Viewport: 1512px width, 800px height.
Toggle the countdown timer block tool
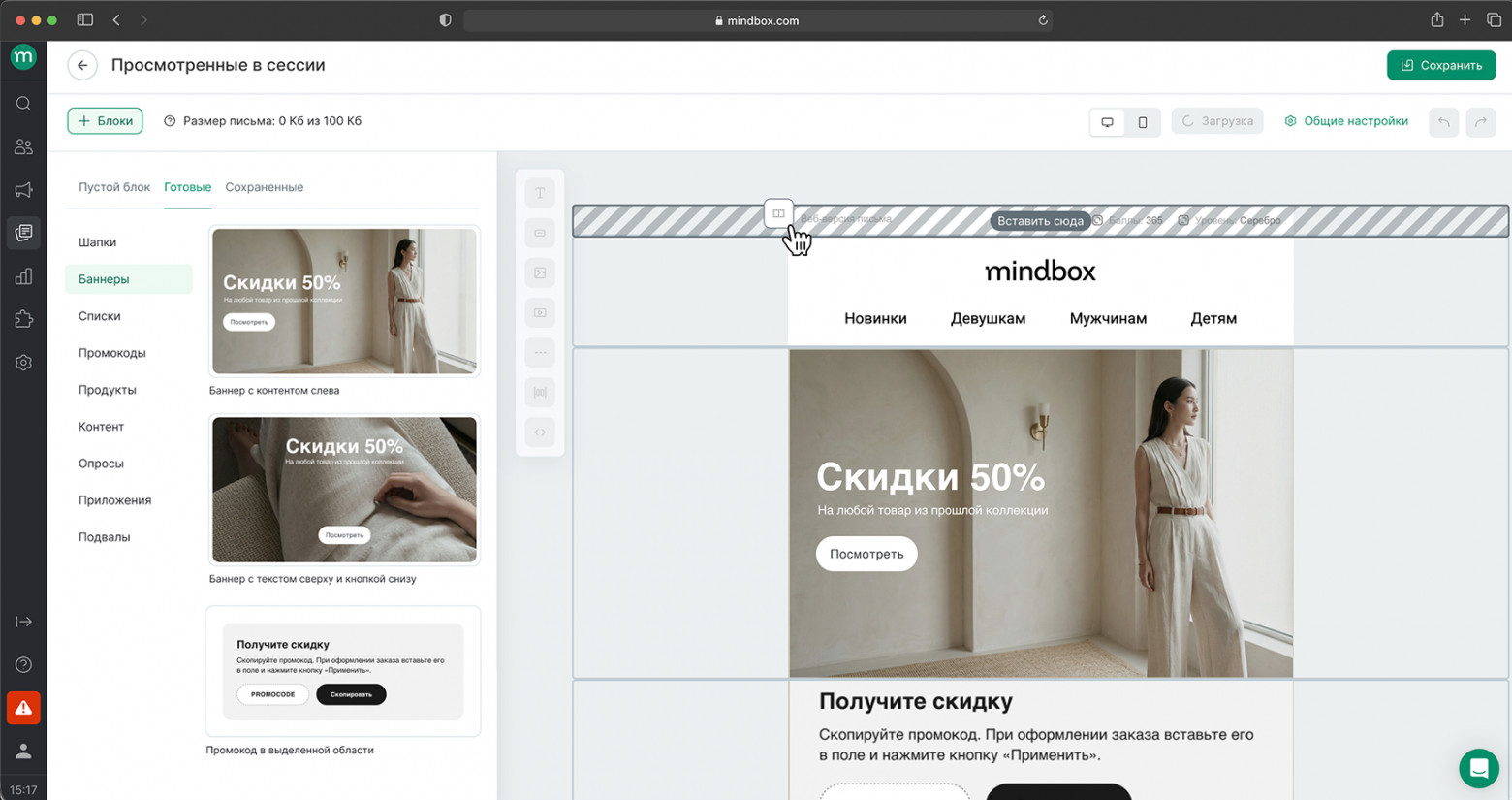[540, 392]
